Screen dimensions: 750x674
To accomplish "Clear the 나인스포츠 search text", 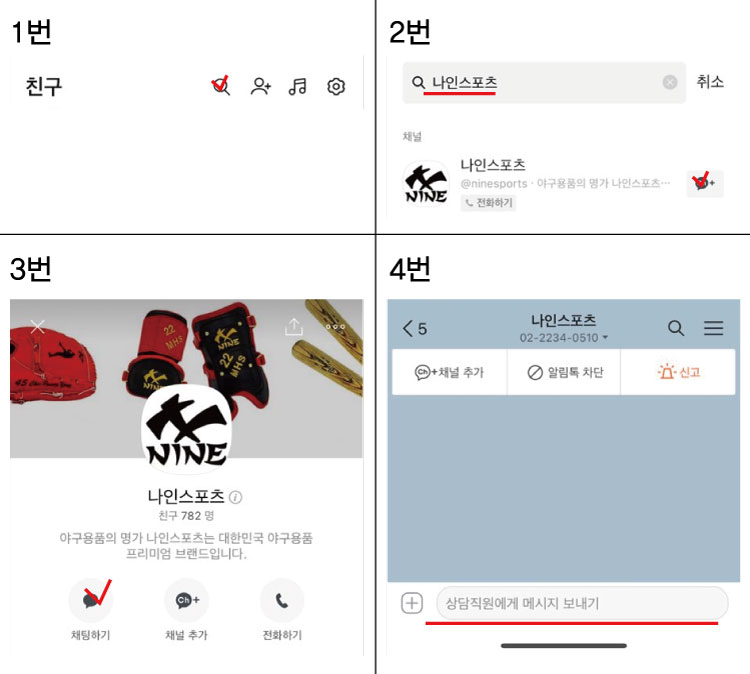I will (x=670, y=82).
